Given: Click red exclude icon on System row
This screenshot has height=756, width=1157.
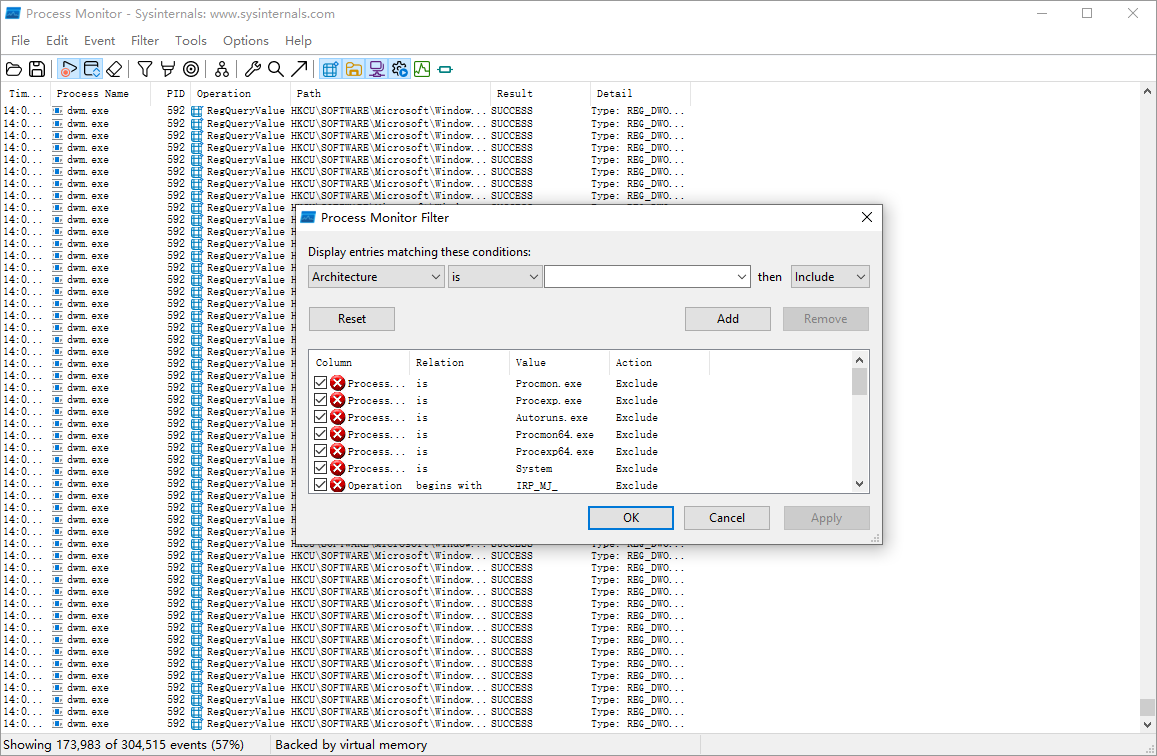Looking at the screenshot, I should click(x=337, y=468).
